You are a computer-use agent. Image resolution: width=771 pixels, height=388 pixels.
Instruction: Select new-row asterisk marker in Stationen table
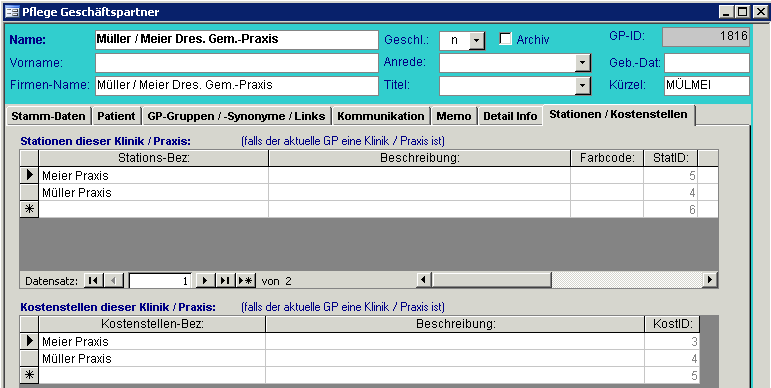(x=30, y=209)
